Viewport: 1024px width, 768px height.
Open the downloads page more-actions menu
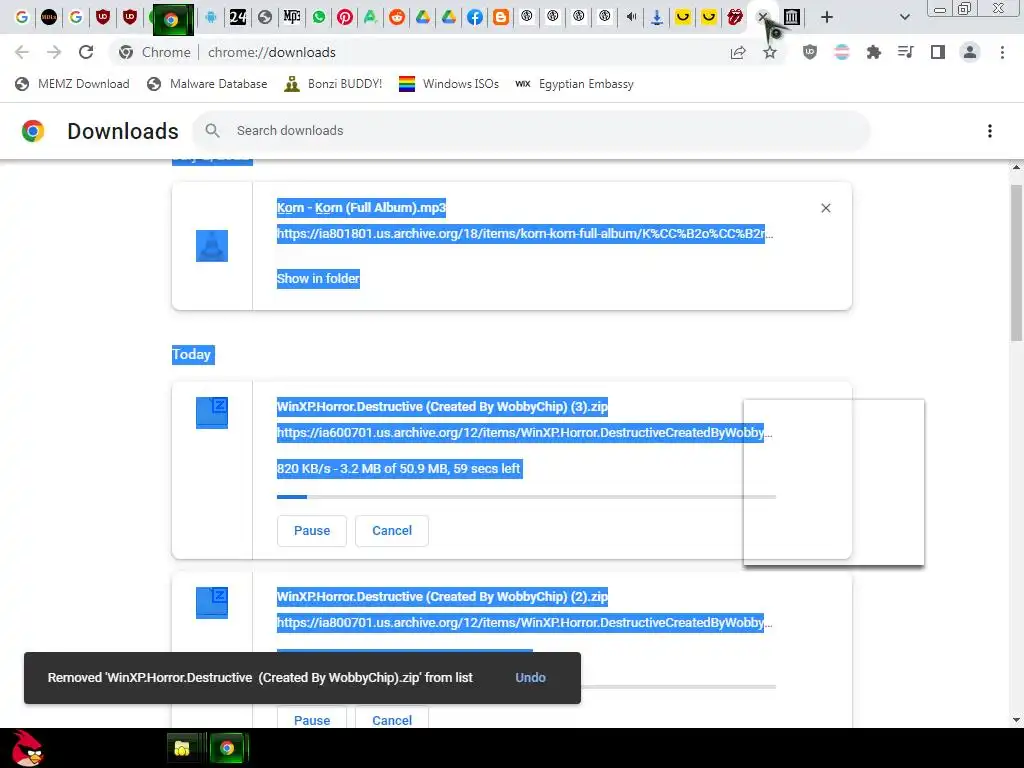click(x=989, y=131)
